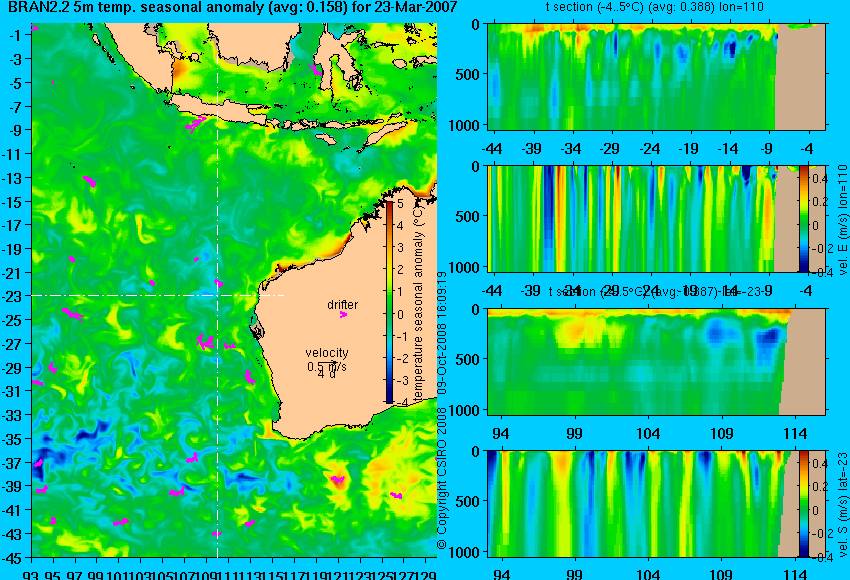Click the '-45' tick label on the map's latitude axis

[x=12, y=558]
